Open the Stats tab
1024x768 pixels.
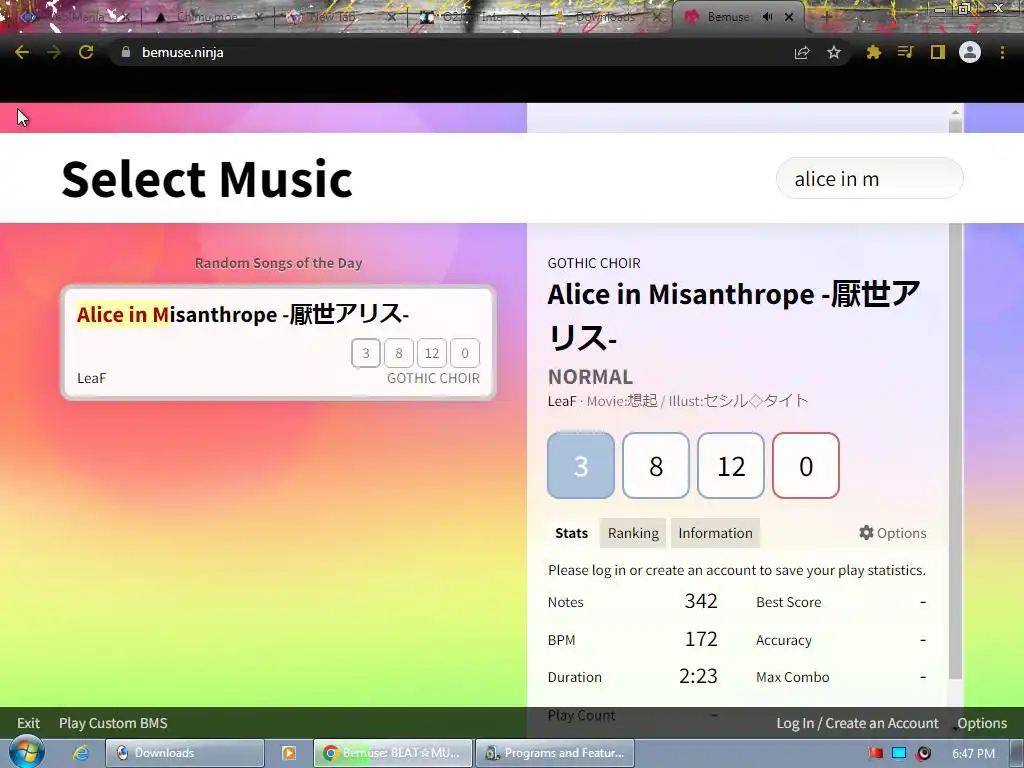click(x=571, y=533)
